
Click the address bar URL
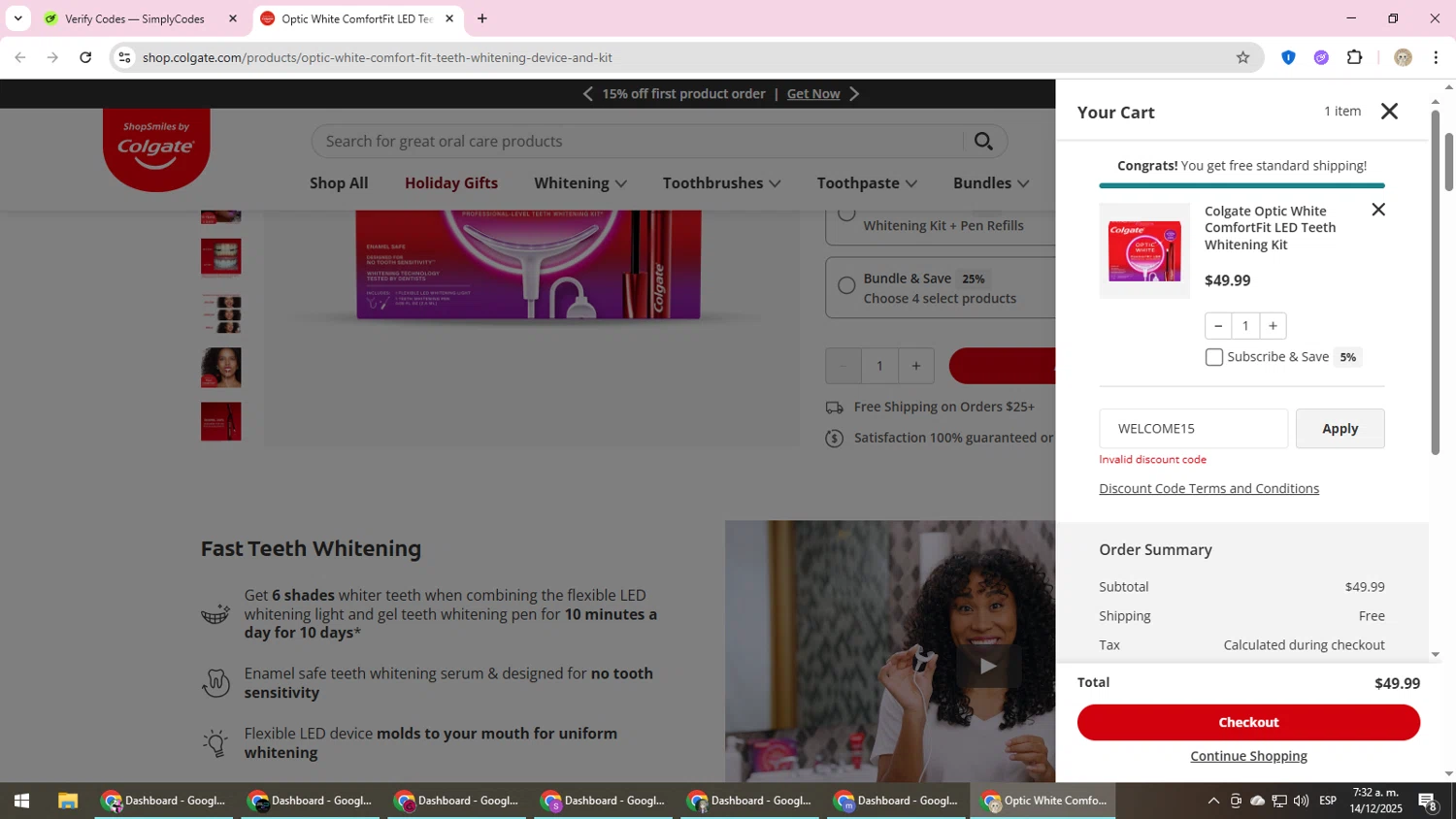(x=378, y=57)
